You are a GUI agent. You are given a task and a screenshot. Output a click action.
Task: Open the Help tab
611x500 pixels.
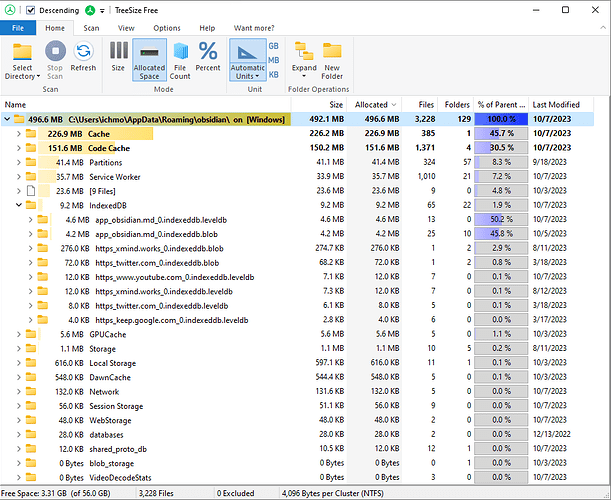pyautogui.click(x=207, y=28)
